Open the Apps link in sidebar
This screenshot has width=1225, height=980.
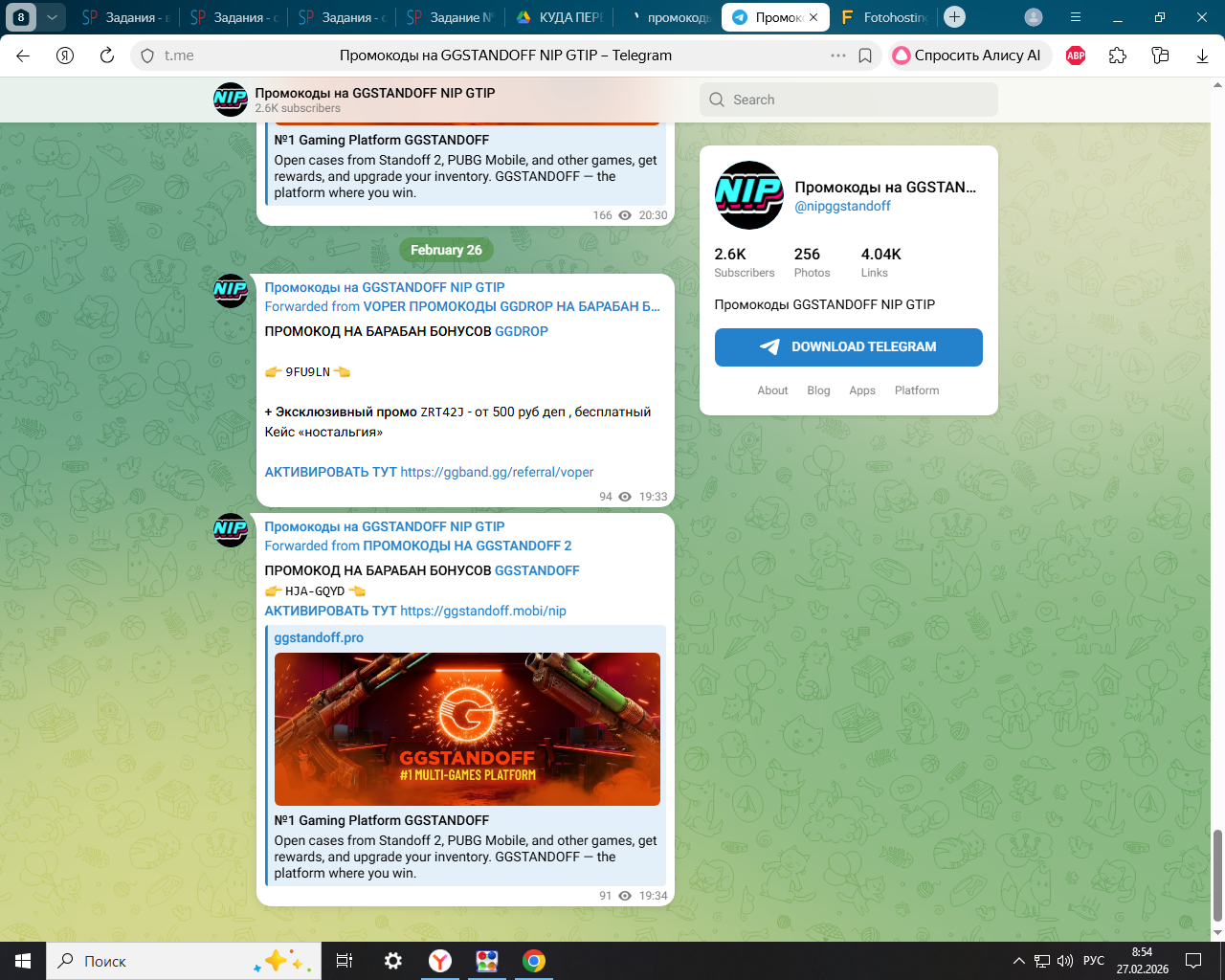[x=862, y=390]
